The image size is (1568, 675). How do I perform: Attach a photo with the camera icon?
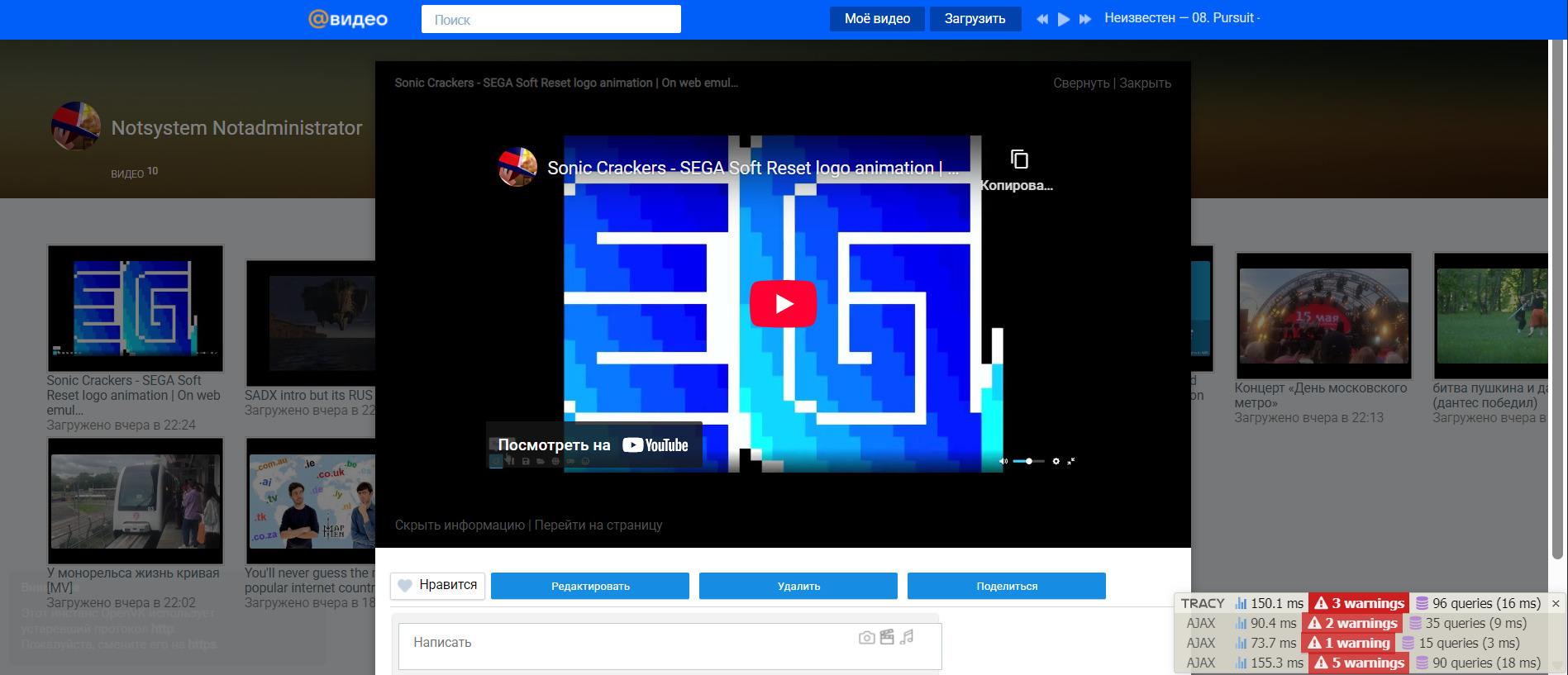(866, 637)
